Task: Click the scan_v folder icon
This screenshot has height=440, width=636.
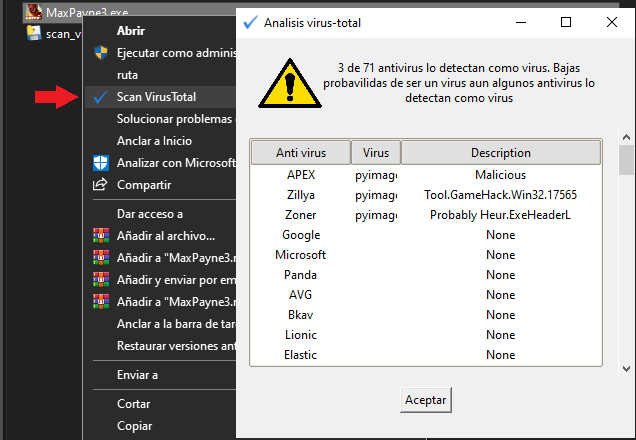Action: click(x=34, y=33)
